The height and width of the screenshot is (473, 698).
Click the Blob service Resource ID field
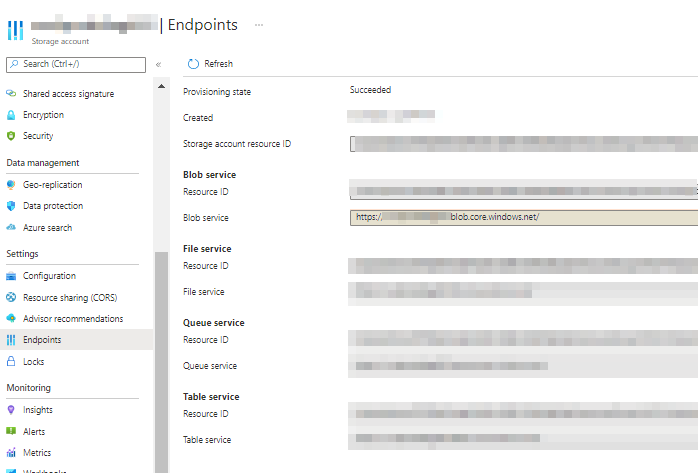coord(524,190)
